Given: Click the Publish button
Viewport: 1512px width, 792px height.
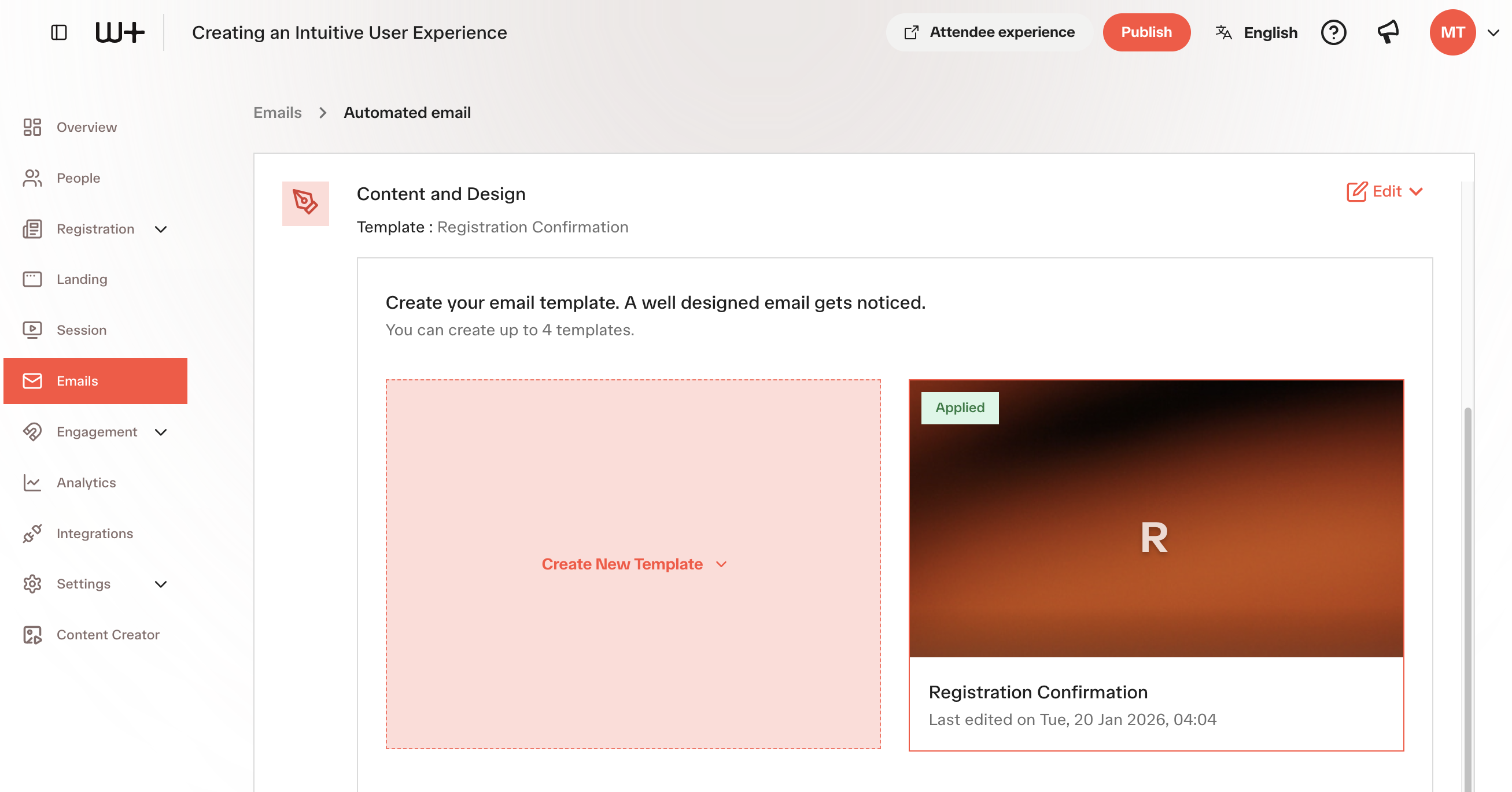Looking at the screenshot, I should [1146, 32].
